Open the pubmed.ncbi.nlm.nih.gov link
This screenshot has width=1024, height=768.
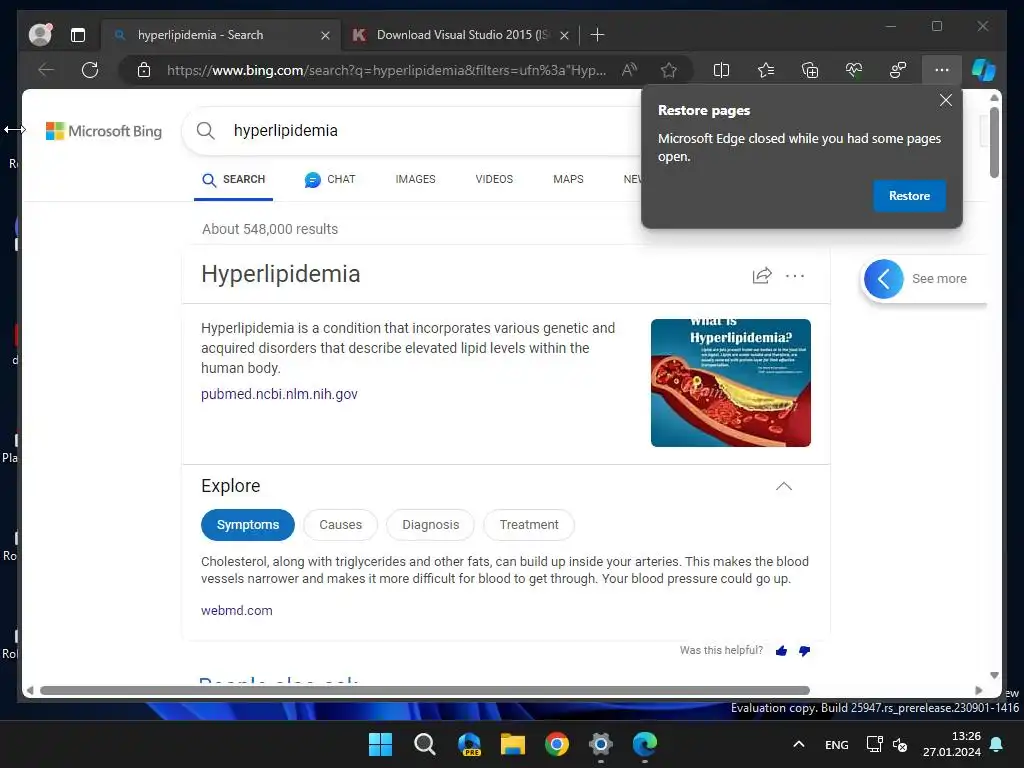pos(279,394)
